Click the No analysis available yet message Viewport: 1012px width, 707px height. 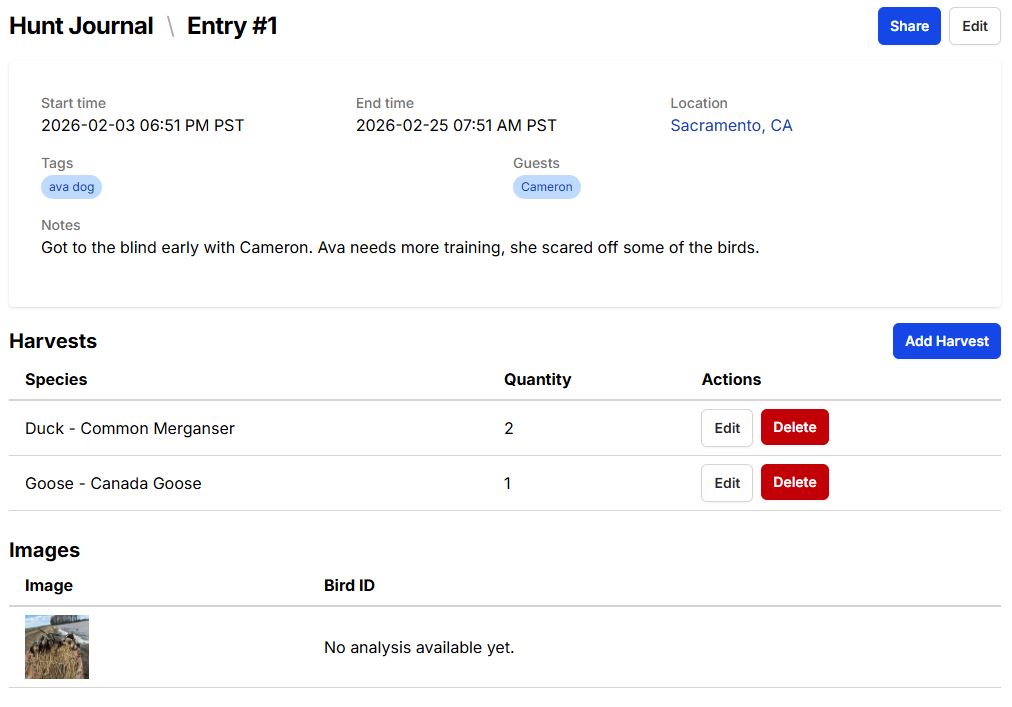pos(417,647)
